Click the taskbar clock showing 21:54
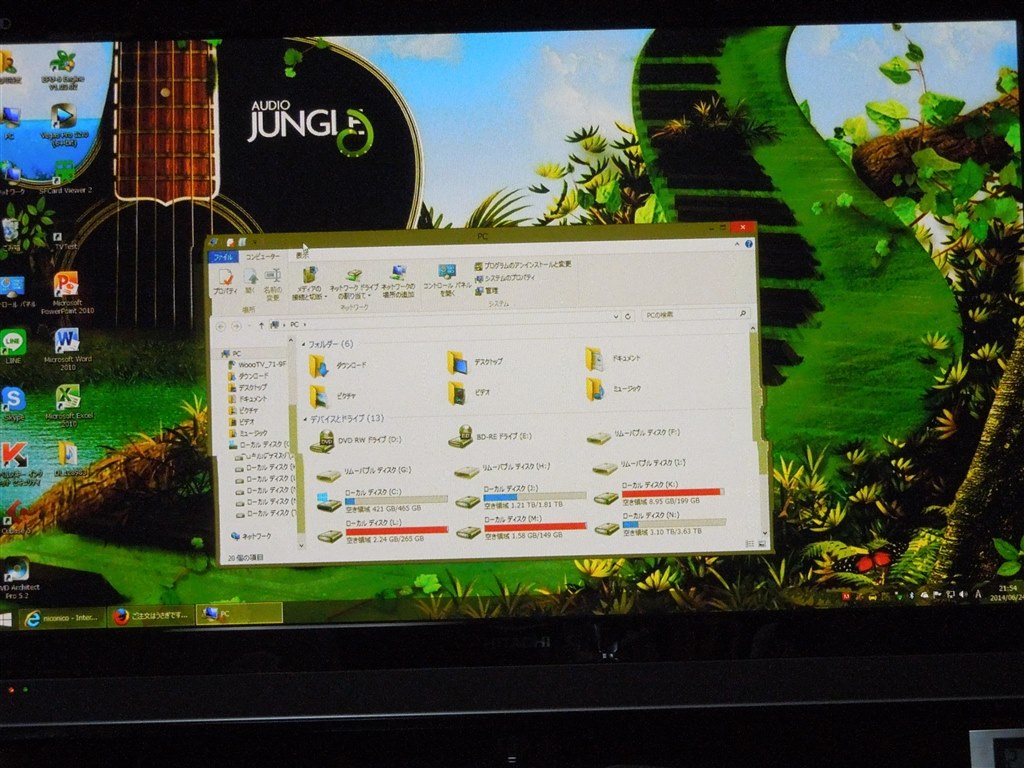 coord(1006,592)
